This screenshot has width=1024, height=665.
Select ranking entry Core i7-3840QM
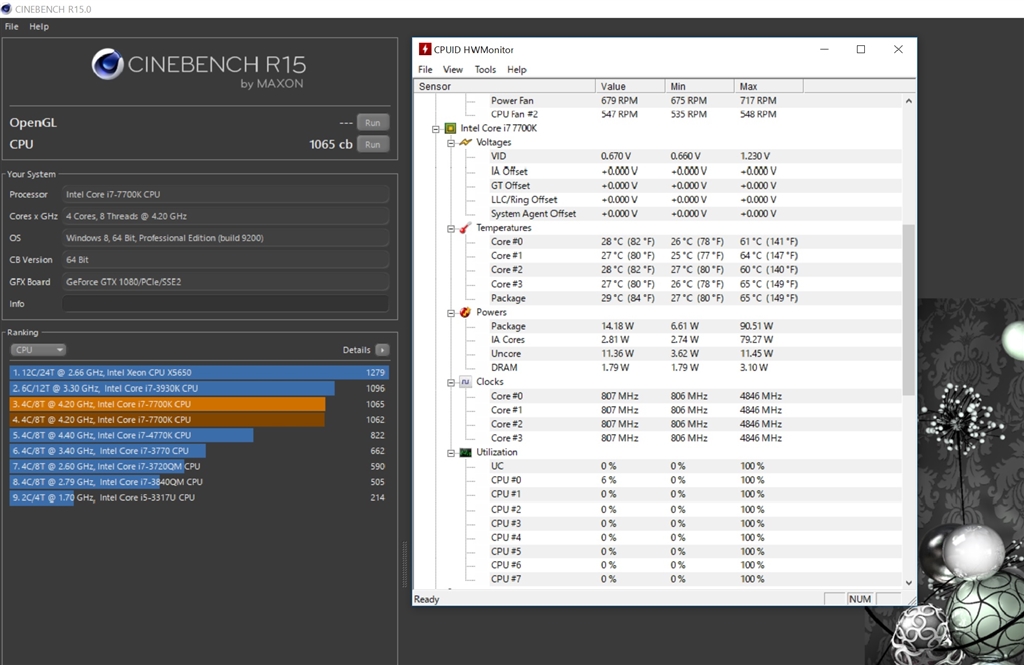pyautogui.click(x=199, y=482)
